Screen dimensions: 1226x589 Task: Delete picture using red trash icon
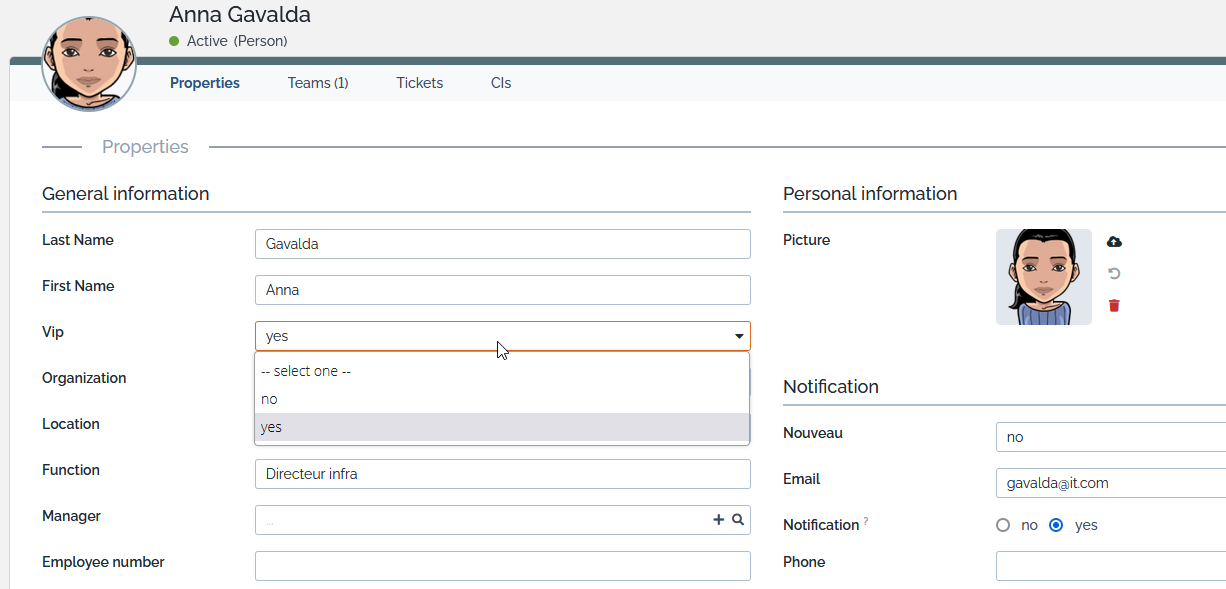click(1114, 306)
